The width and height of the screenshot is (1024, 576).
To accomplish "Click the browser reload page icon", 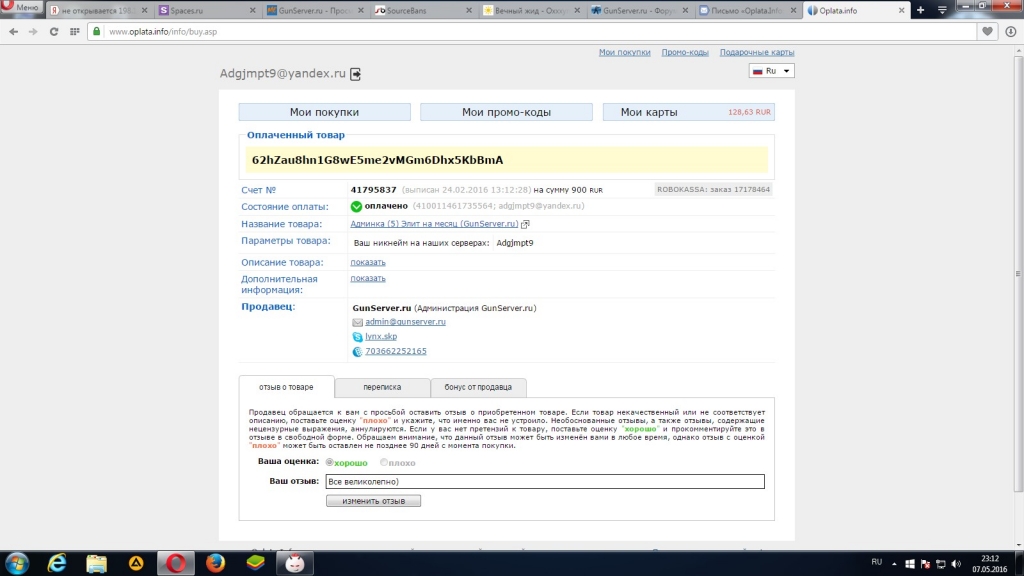I will [x=53, y=31].
